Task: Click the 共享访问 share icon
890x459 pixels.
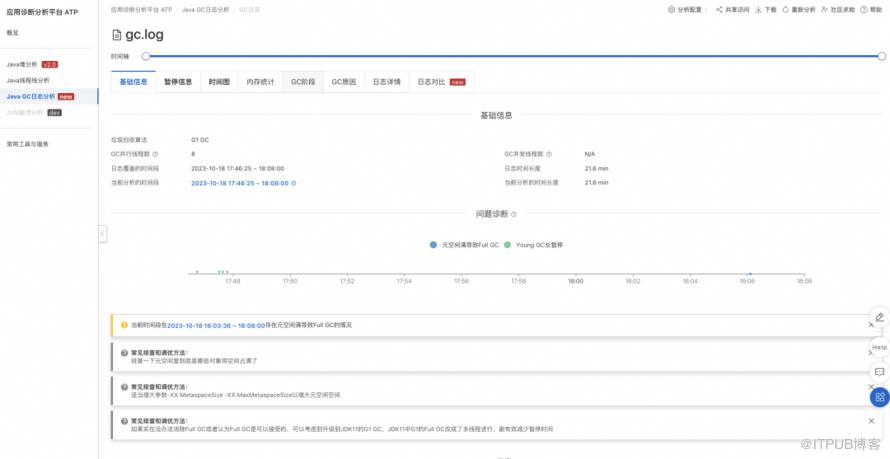Action: (719, 10)
